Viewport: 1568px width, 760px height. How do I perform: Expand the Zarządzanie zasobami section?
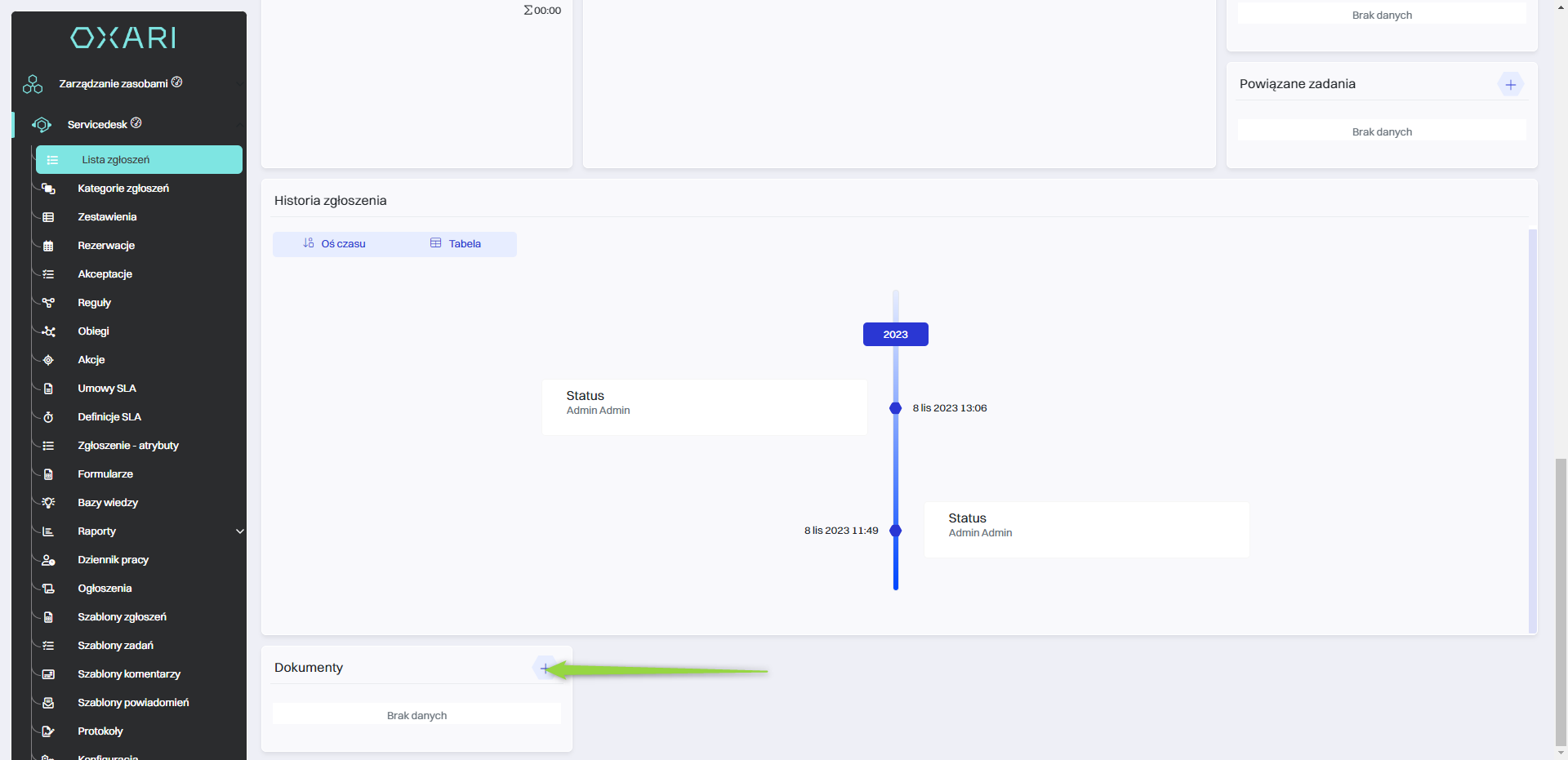pyautogui.click(x=239, y=84)
